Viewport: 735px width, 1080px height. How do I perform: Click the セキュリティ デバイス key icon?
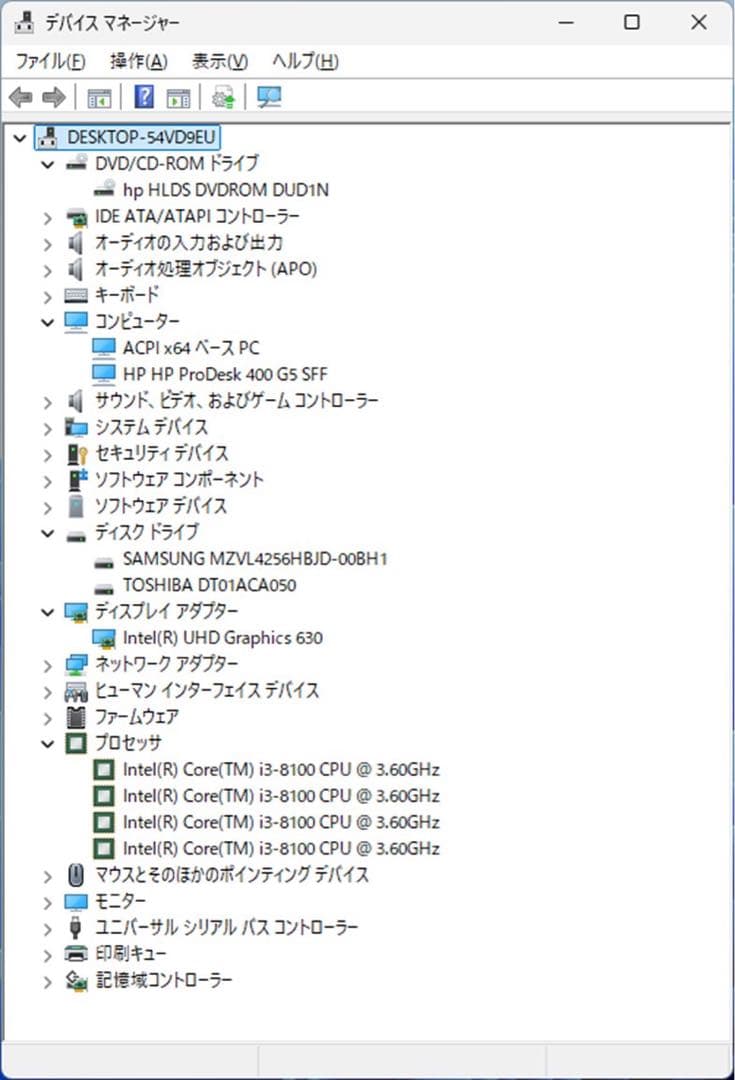76,453
